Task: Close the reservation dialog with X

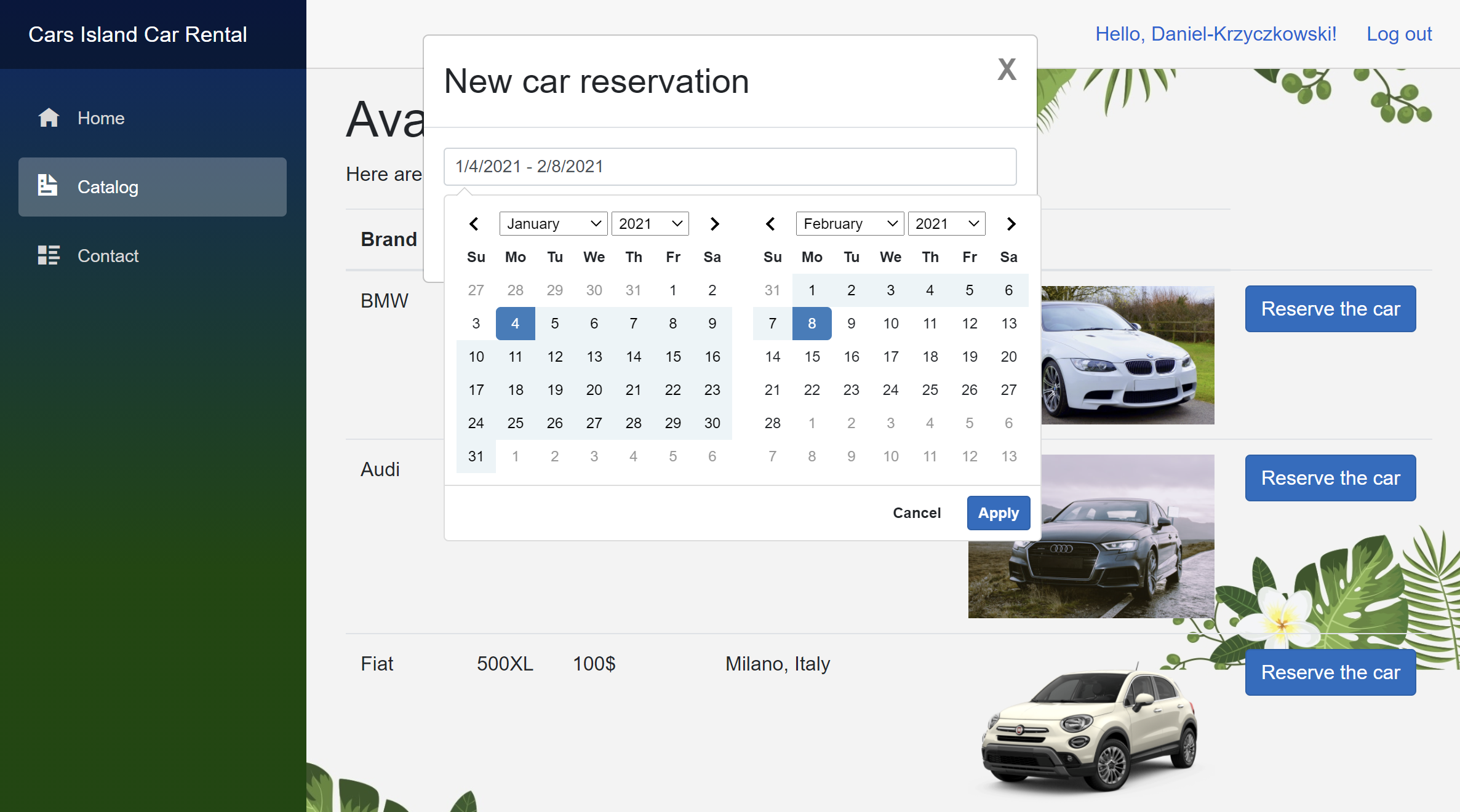Action: tap(1007, 70)
